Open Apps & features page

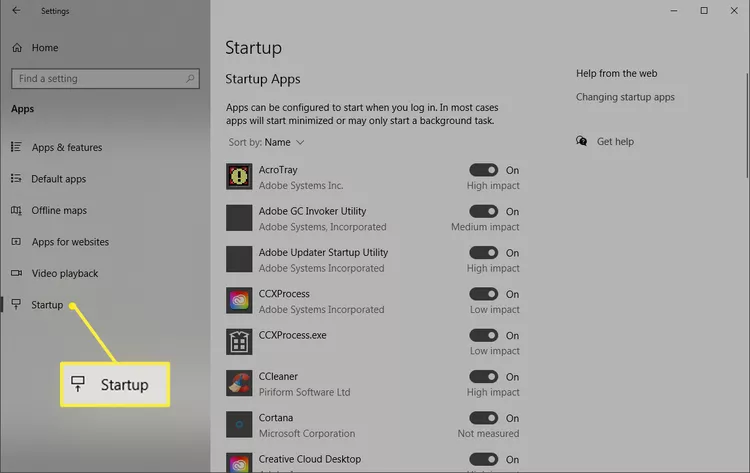coord(67,147)
